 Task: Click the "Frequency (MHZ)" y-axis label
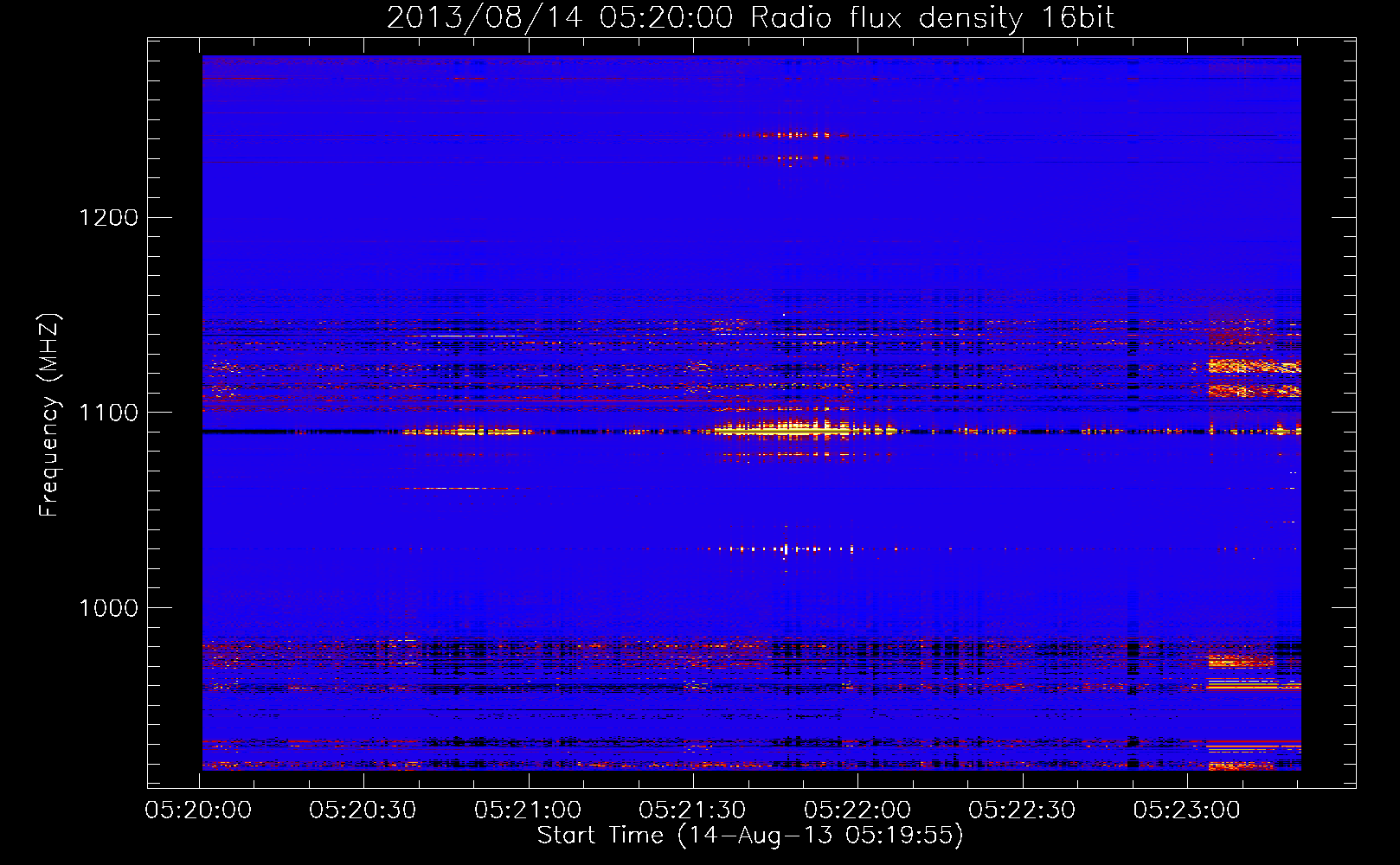point(49,415)
